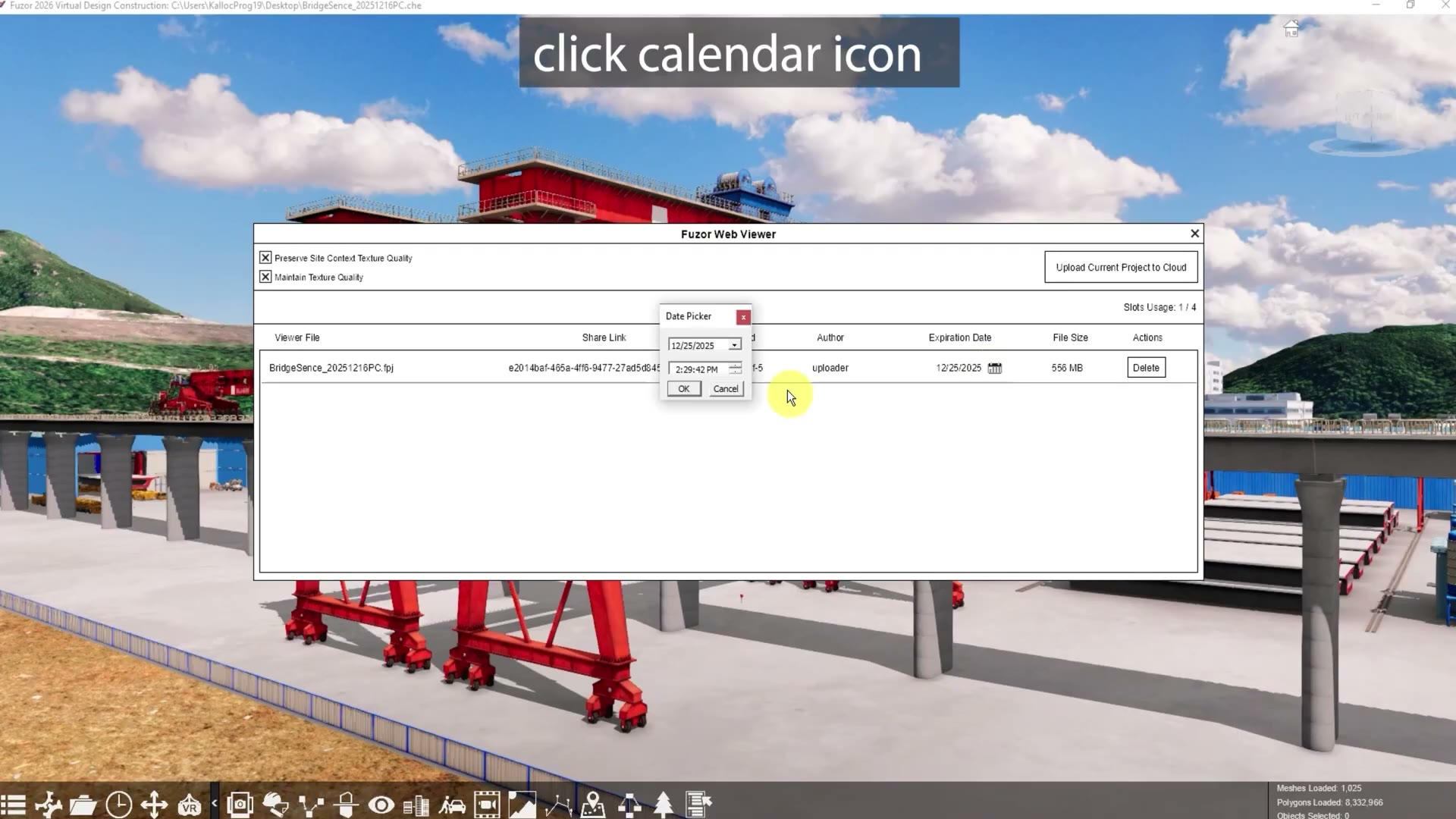Close the Date Picker with red X
The width and height of the screenshot is (1456, 819).
coord(743,317)
